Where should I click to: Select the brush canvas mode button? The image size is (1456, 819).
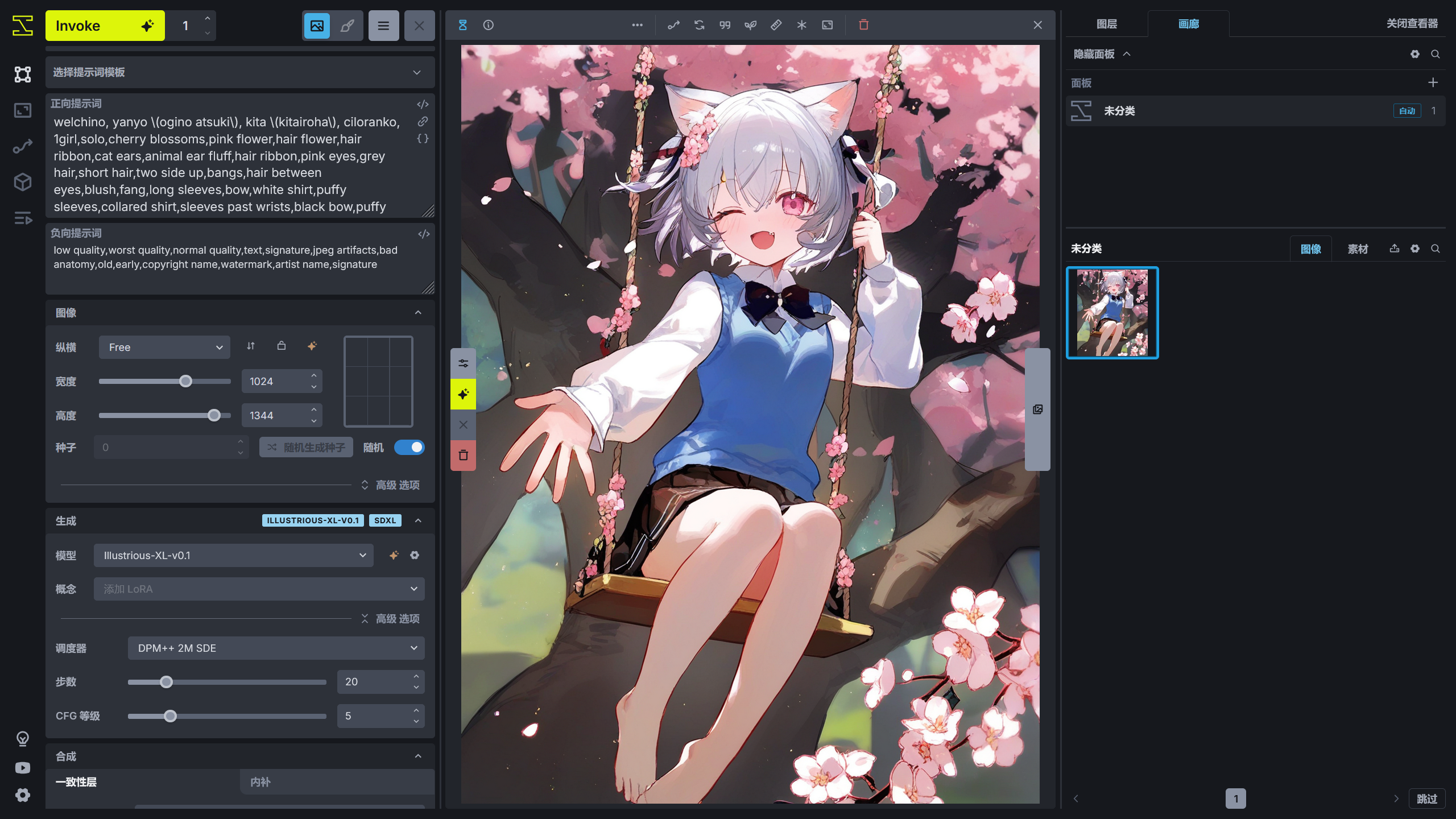(x=348, y=26)
